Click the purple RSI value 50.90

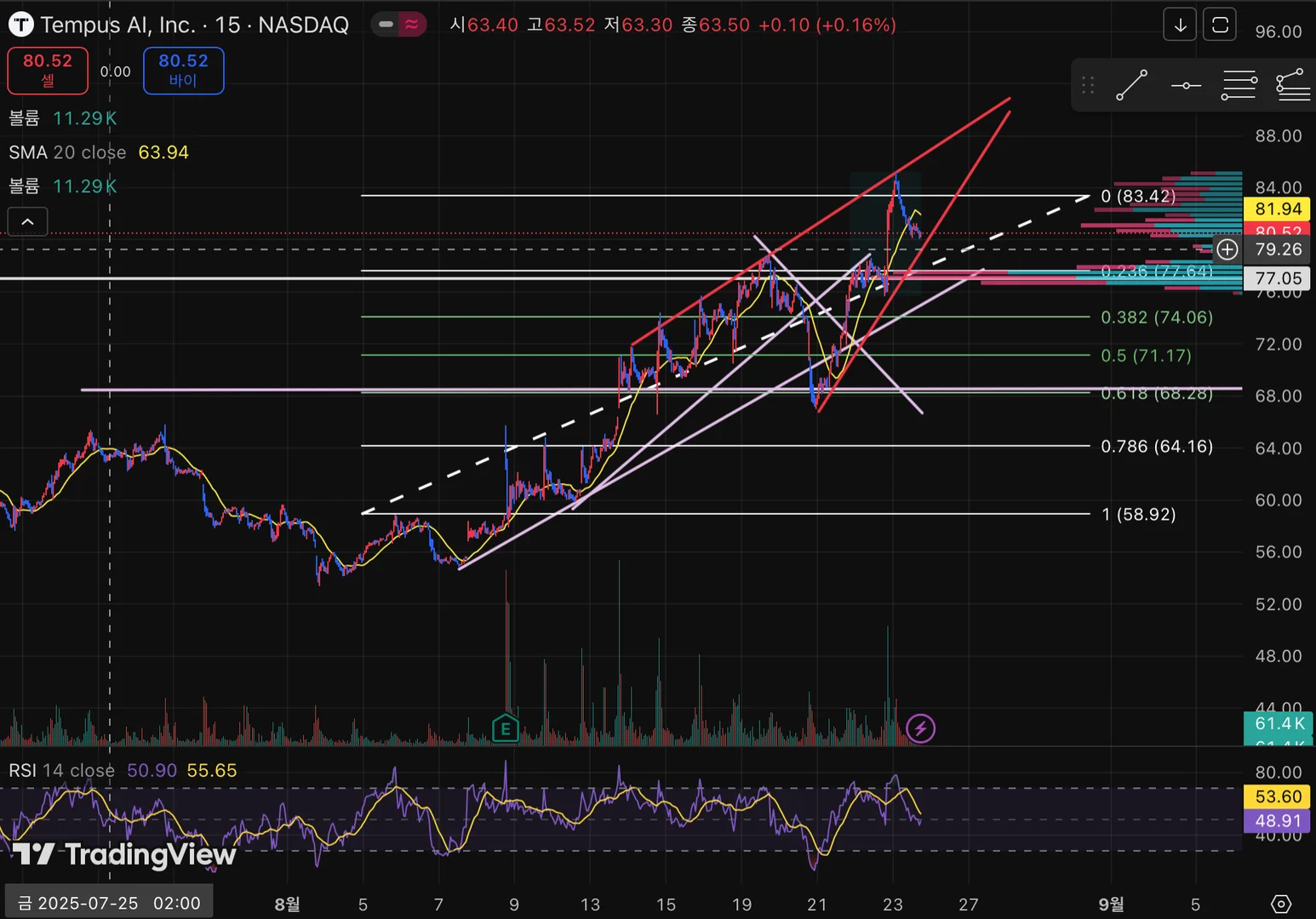pyautogui.click(x=152, y=770)
